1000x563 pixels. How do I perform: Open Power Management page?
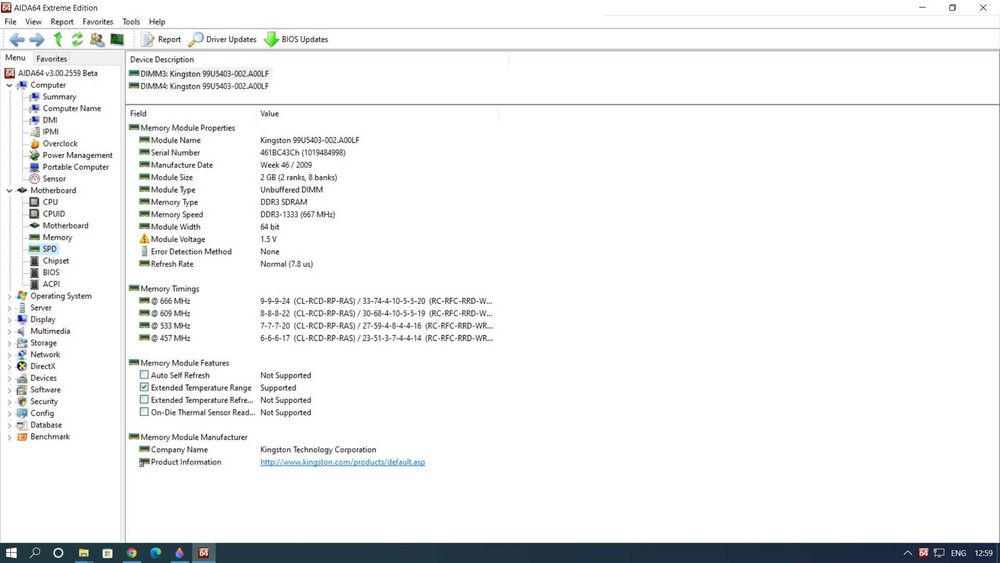(x=77, y=156)
